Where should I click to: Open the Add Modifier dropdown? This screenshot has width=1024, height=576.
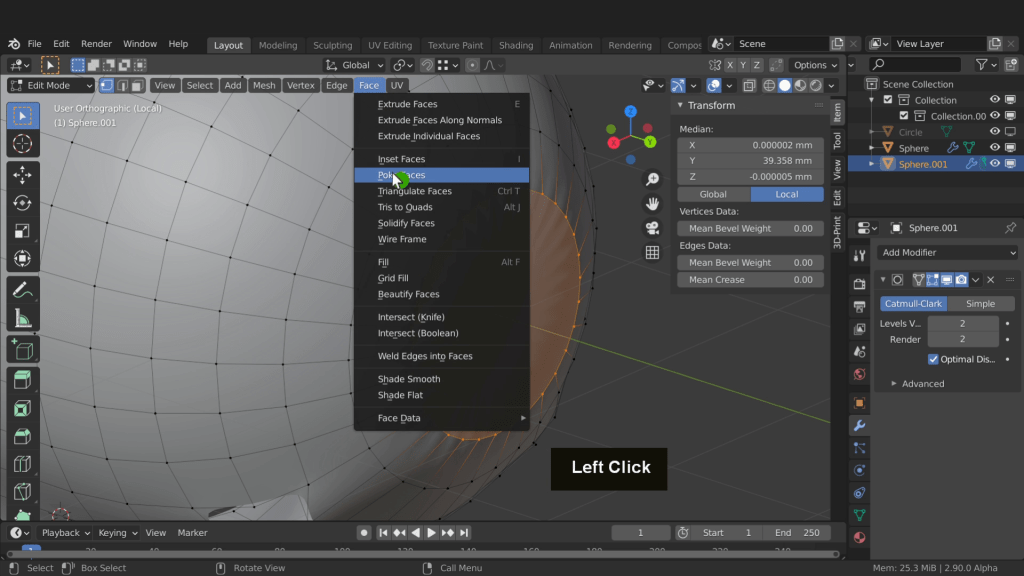point(948,253)
